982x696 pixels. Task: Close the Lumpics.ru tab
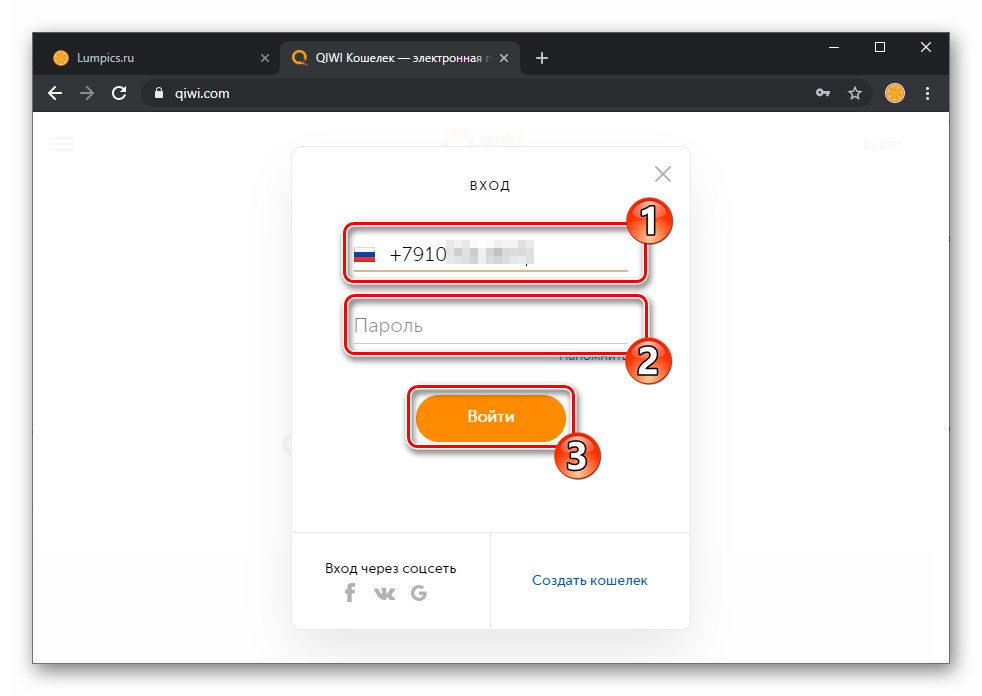[x=264, y=58]
